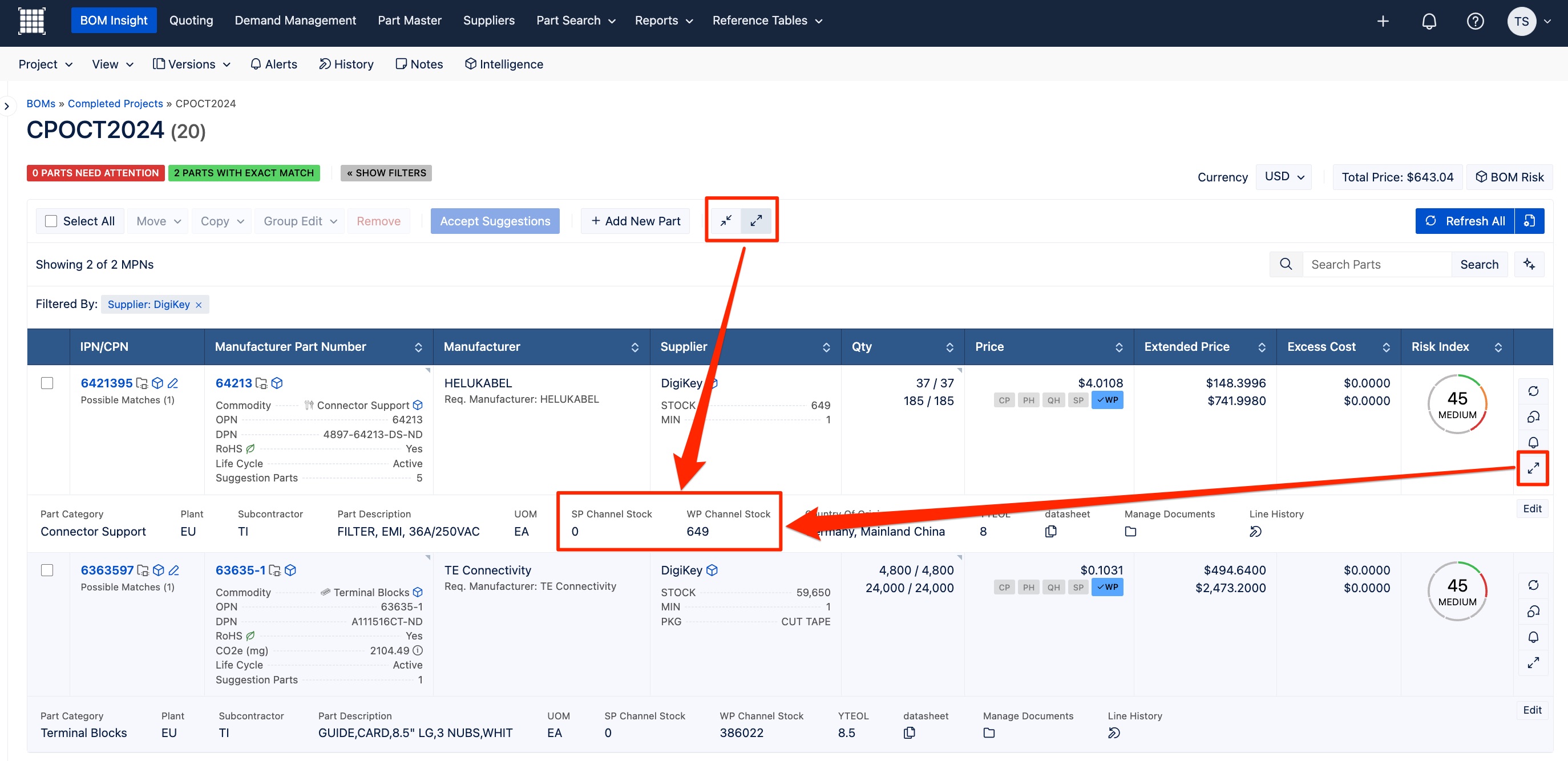Collapse all rows with the compress icon
Image resolution: width=1568 pixels, height=761 pixels.
(x=726, y=221)
